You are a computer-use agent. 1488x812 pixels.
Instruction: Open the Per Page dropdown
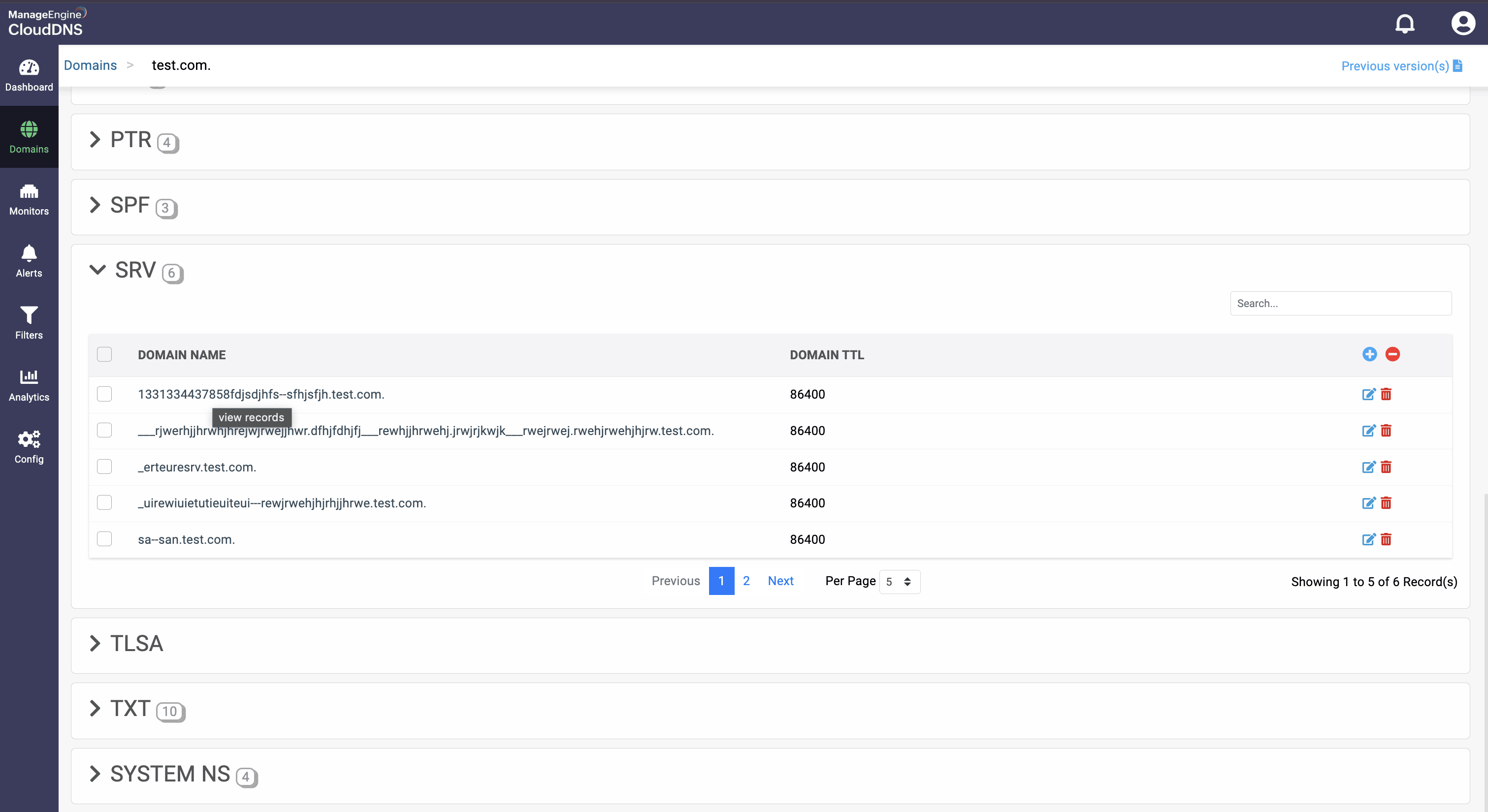click(x=899, y=582)
